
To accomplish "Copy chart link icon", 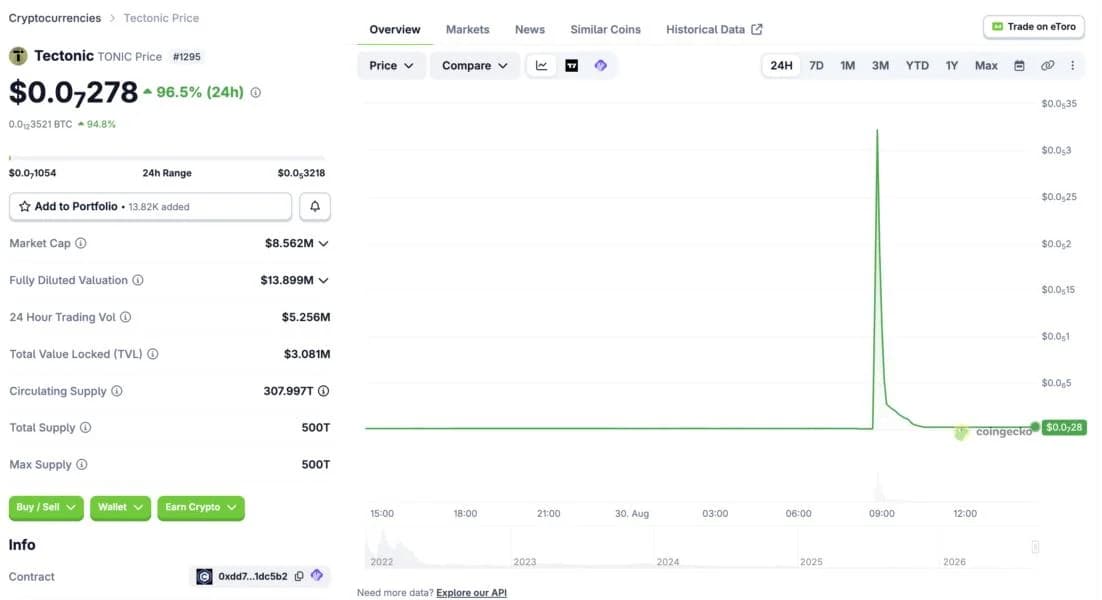I will [x=1047, y=65].
